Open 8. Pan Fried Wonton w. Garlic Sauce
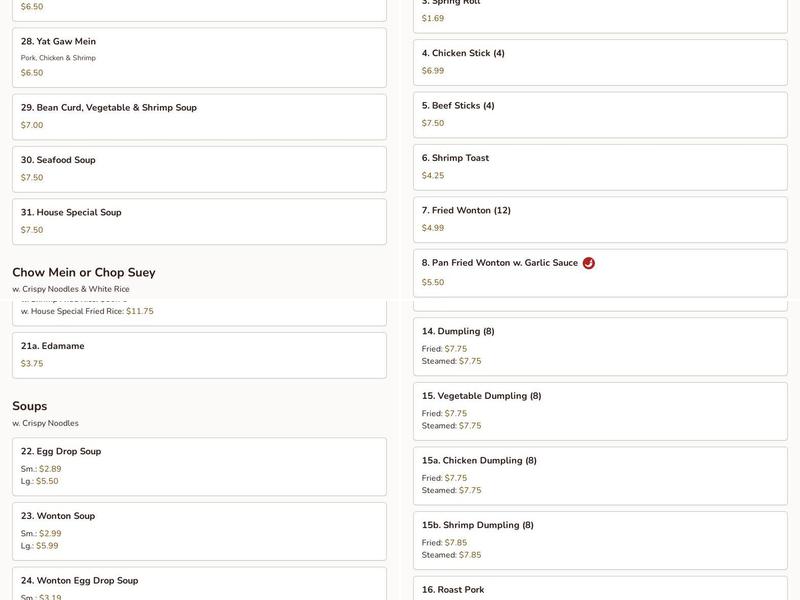The image size is (800, 600). [600, 273]
